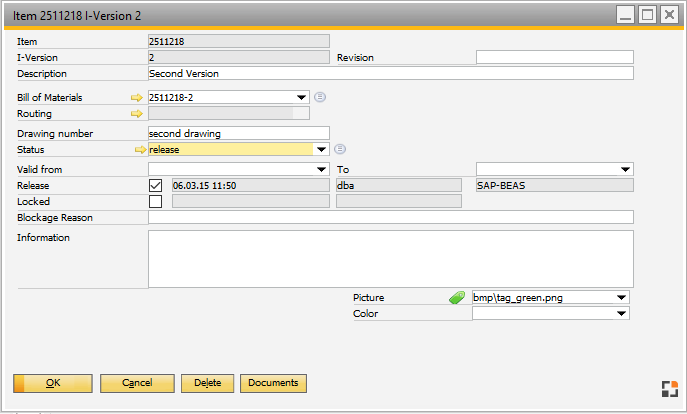Click the Bill of Materials link arrow
This screenshot has height=414, width=687.
[x=137, y=98]
